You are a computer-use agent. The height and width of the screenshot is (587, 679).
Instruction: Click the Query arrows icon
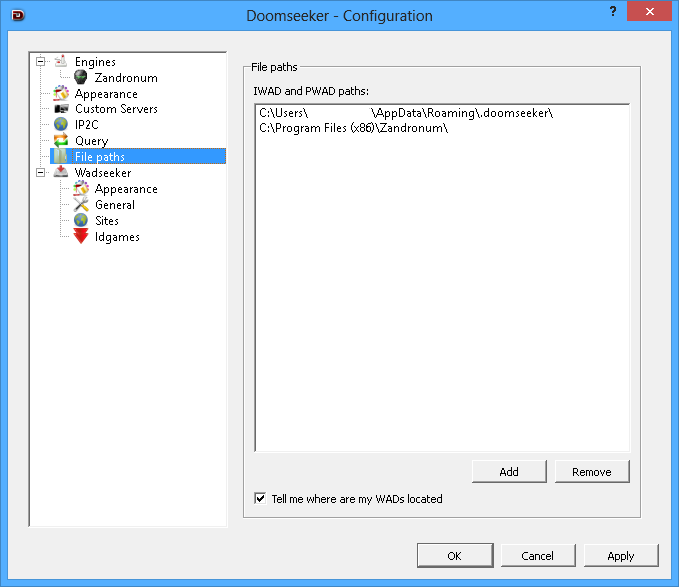pos(61,140)
